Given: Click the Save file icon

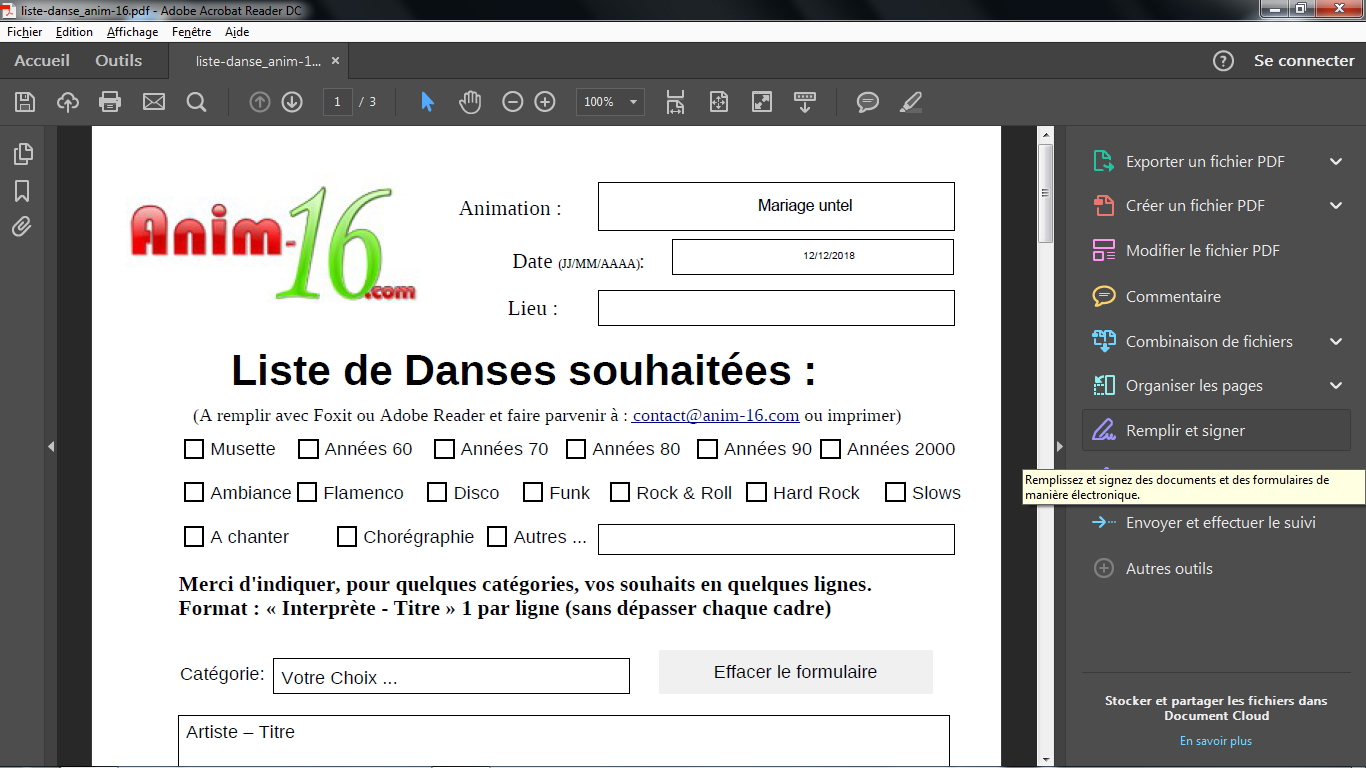Looking at the screenshot, I should [25, 102].
